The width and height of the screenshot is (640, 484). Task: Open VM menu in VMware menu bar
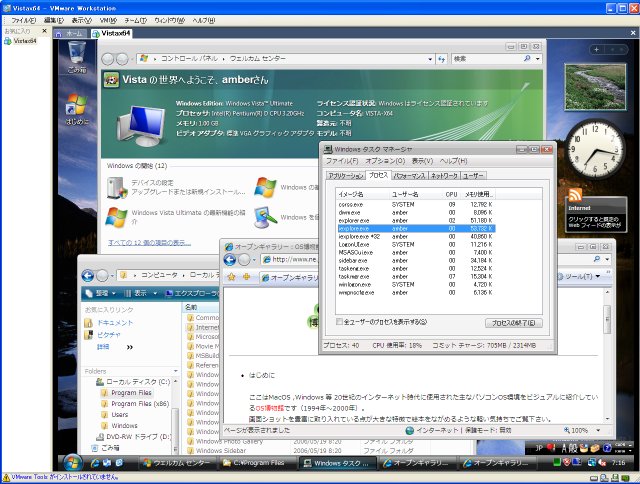[x=108, y=20]
